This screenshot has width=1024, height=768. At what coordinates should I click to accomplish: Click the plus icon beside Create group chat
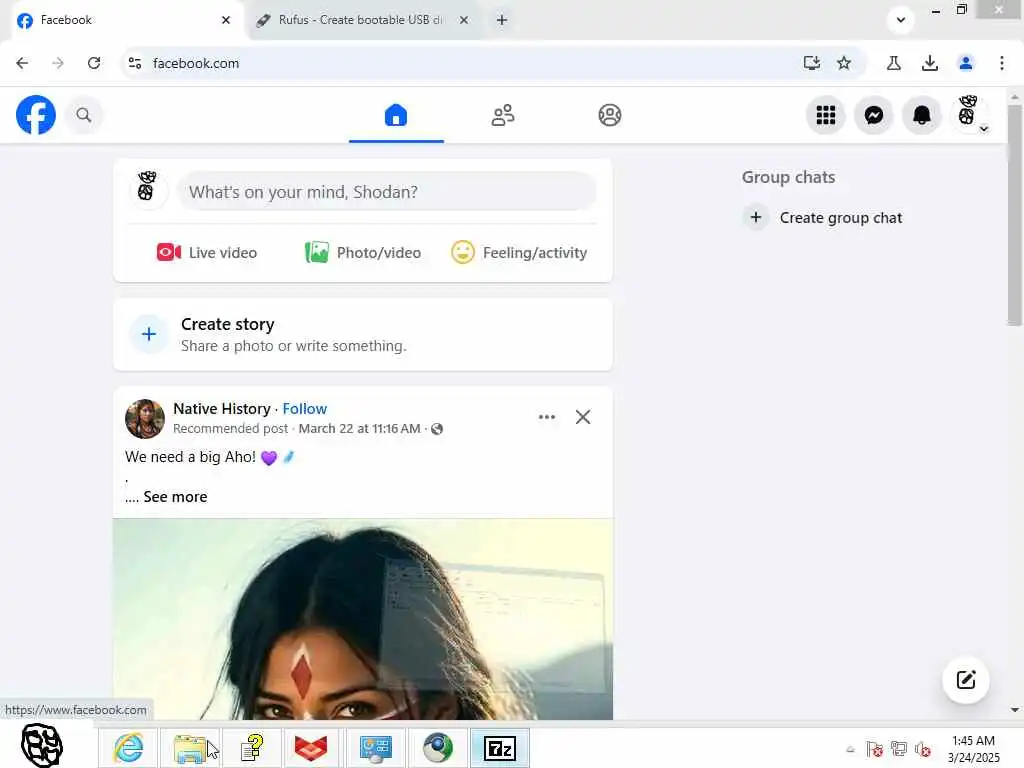(756, 217)
